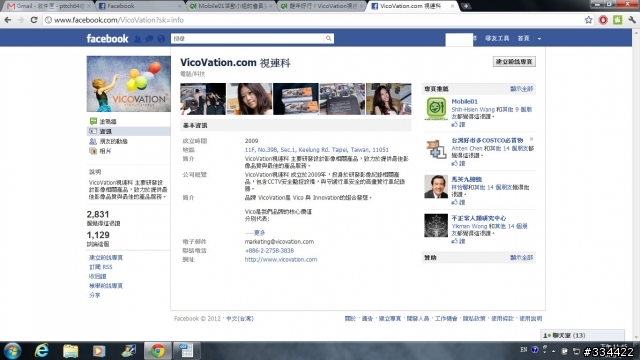The height and width of the screenshot is (360, 640).
Task: Open File Explorer folder from the taskbar
Action: [x=70, y=351]
